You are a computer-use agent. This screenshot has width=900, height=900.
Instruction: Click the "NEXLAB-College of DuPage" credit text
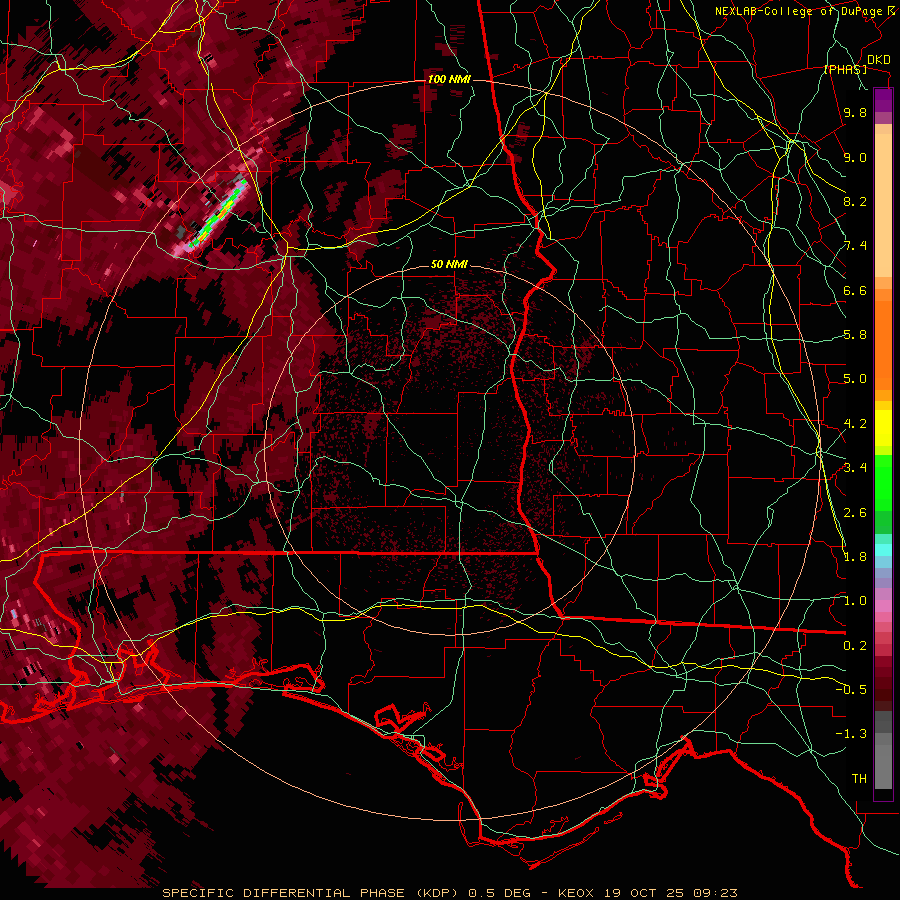click(800, 11)
